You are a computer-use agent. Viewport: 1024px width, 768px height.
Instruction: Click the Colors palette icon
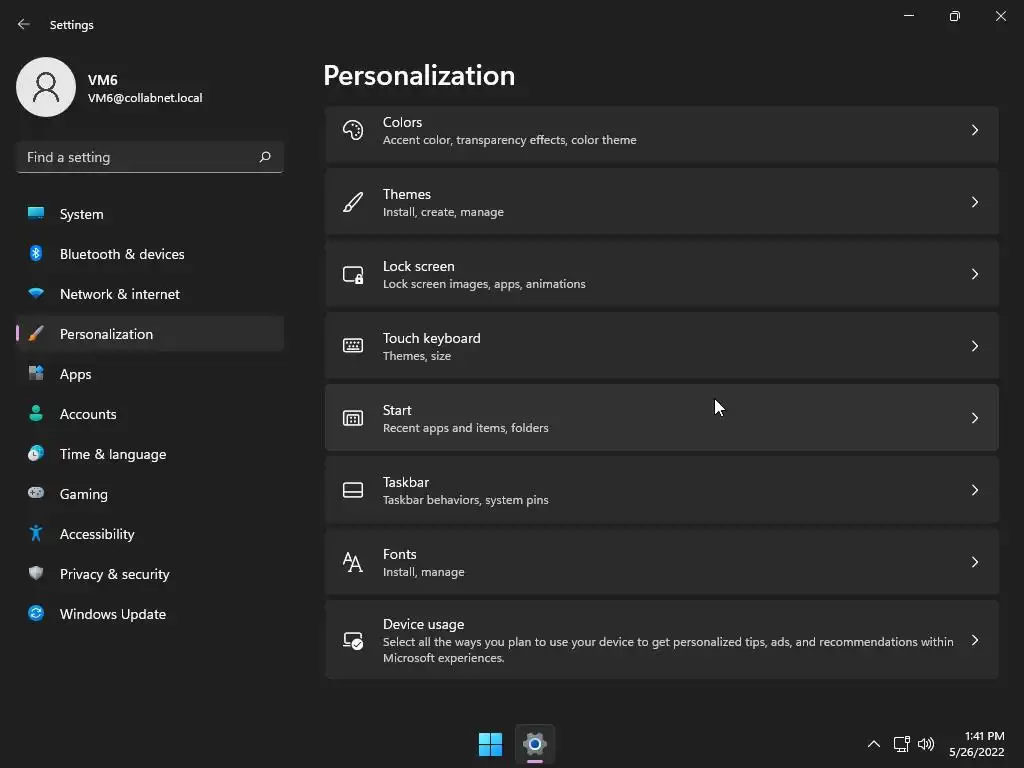coord(353,130)
